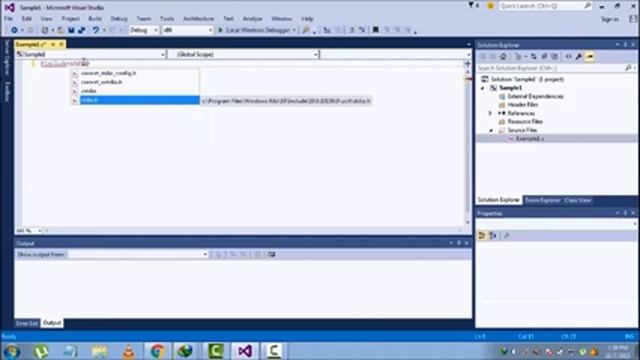Click Properties wrench icon in Solution Explorer

pos(579,57)
